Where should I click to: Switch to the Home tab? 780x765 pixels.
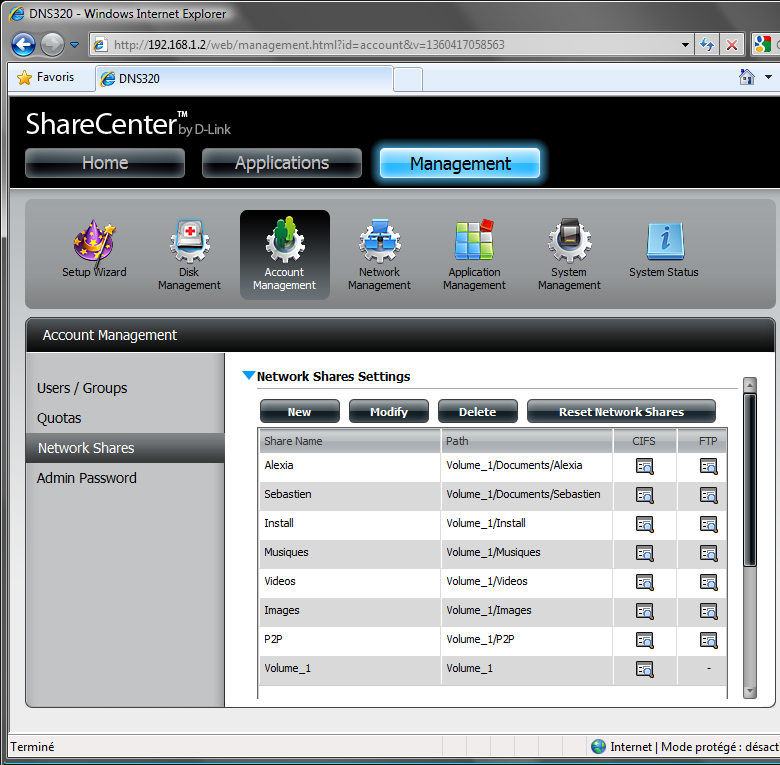105,163
